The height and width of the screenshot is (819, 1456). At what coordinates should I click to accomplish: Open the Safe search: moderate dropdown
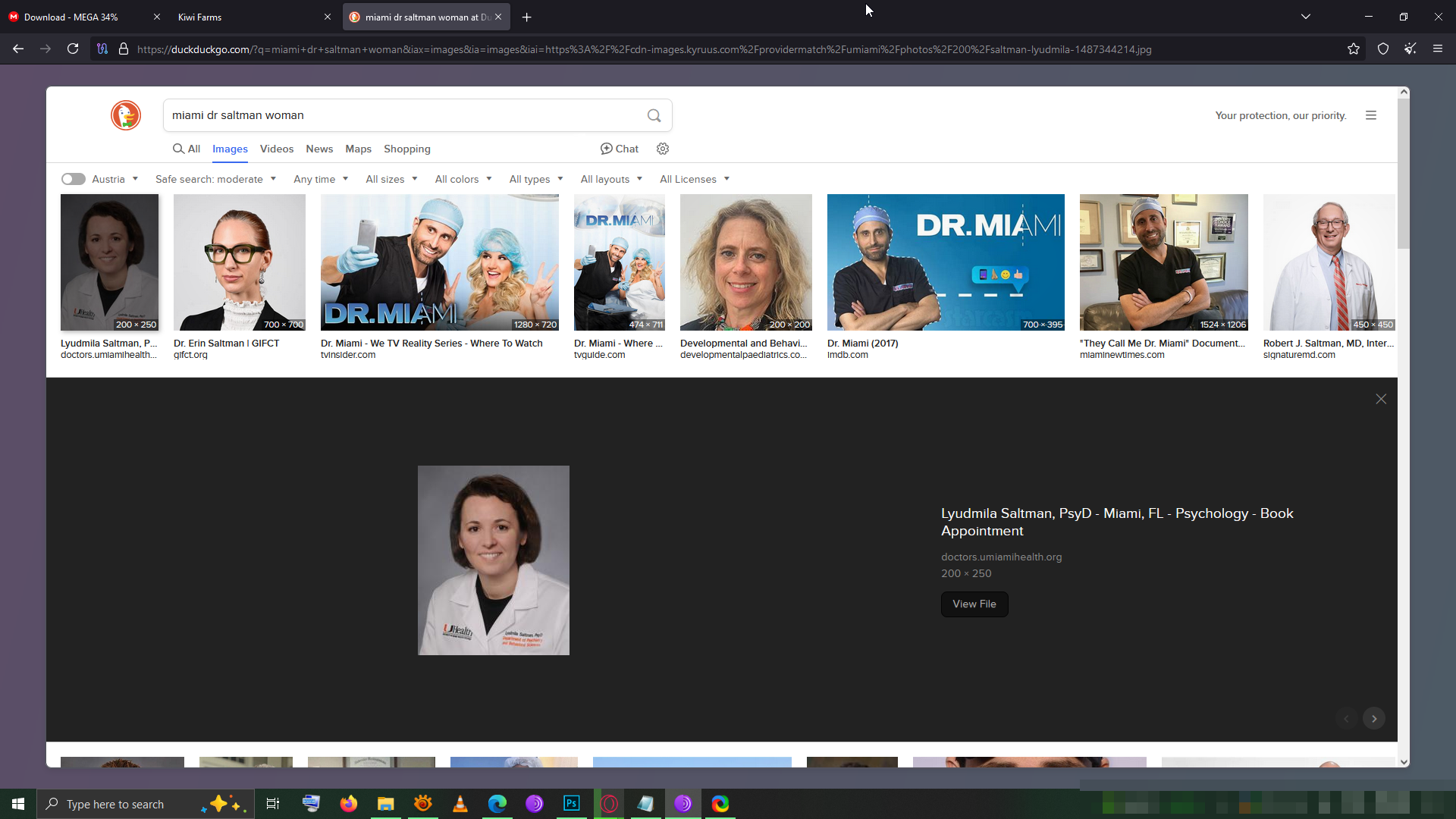[216, 179]
